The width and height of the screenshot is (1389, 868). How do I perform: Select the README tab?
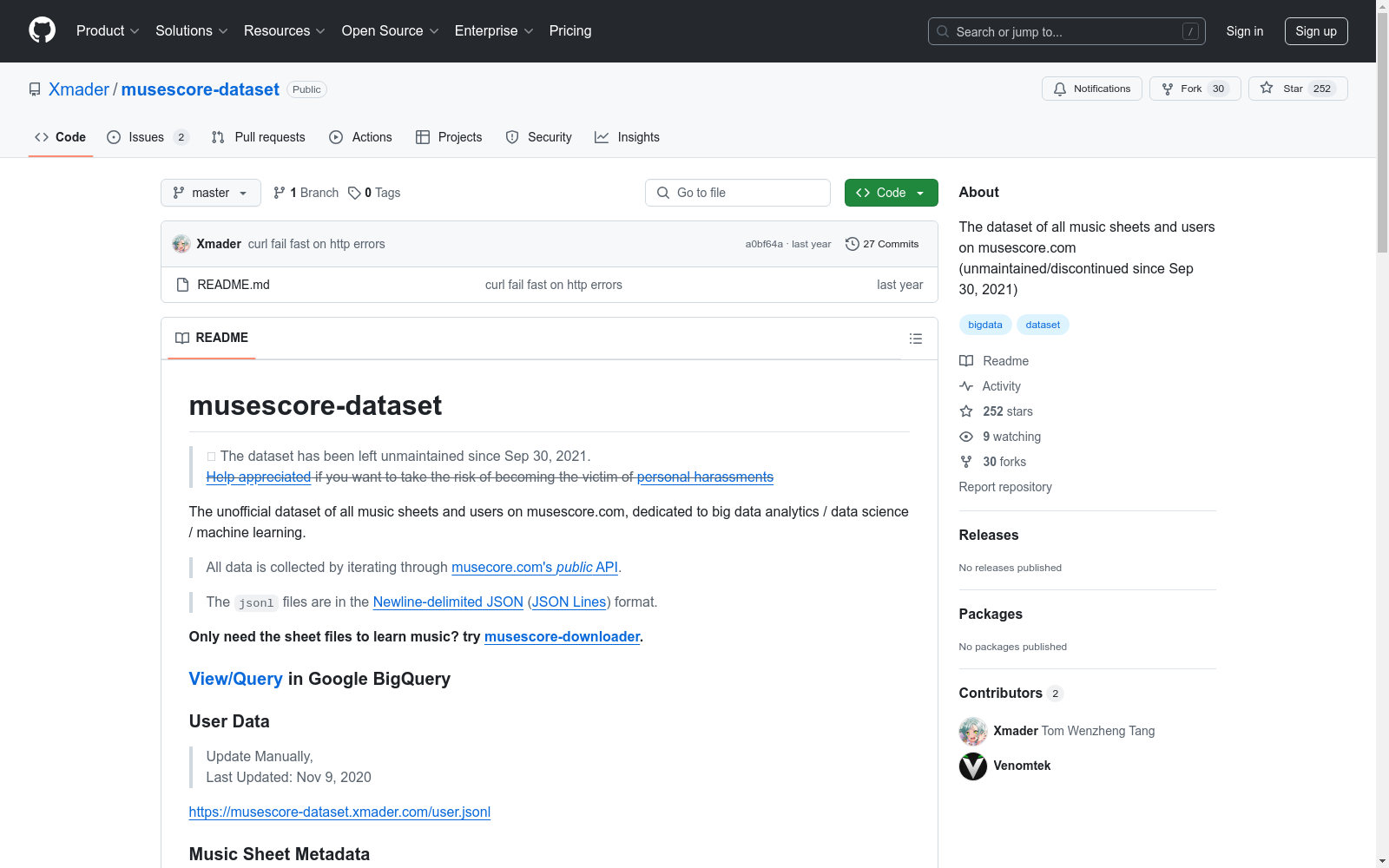coord(212,338)
